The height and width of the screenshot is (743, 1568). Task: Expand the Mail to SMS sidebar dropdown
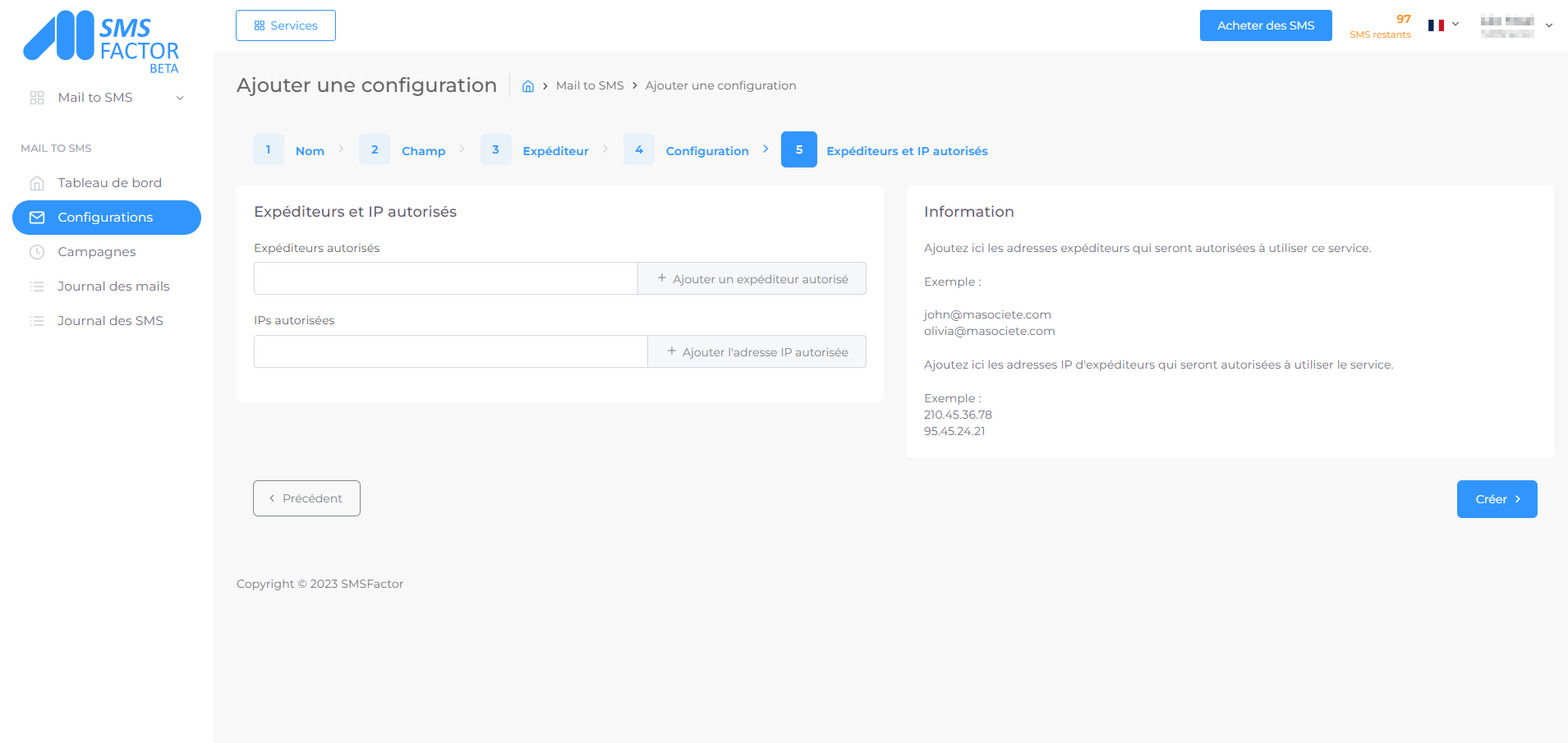[180, 98]
